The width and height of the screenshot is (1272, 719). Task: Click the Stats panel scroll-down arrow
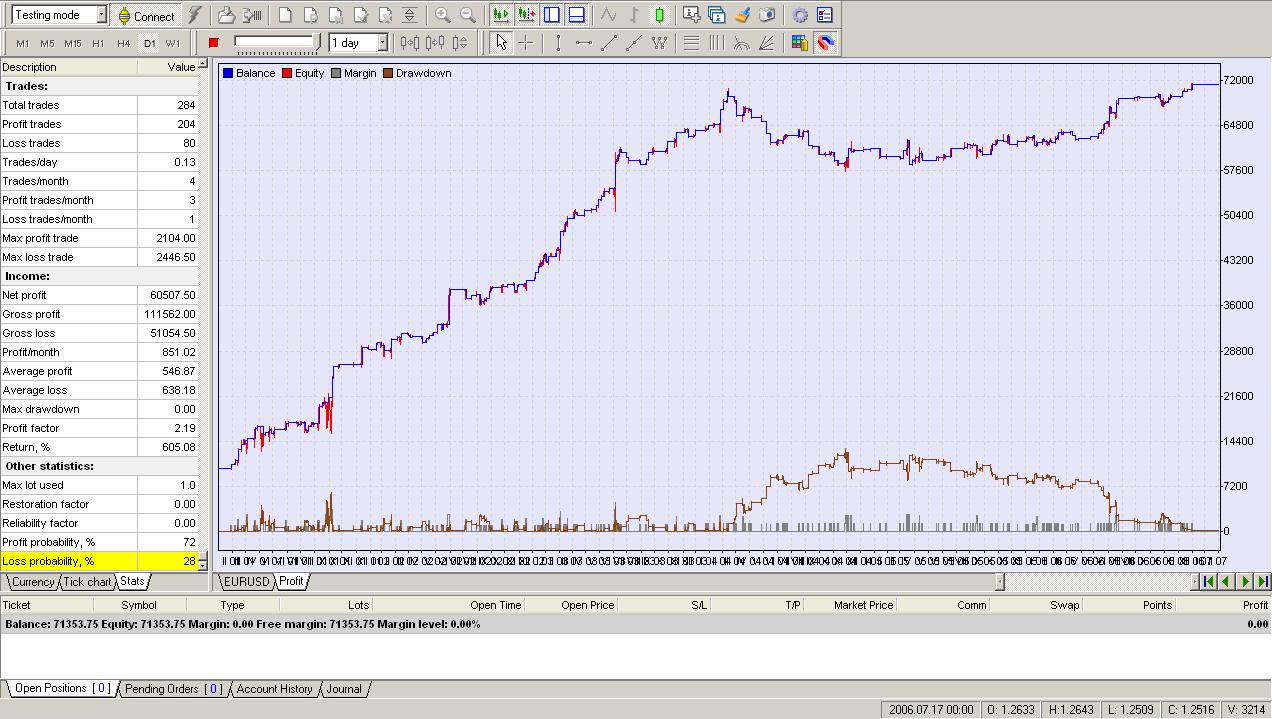203,565
